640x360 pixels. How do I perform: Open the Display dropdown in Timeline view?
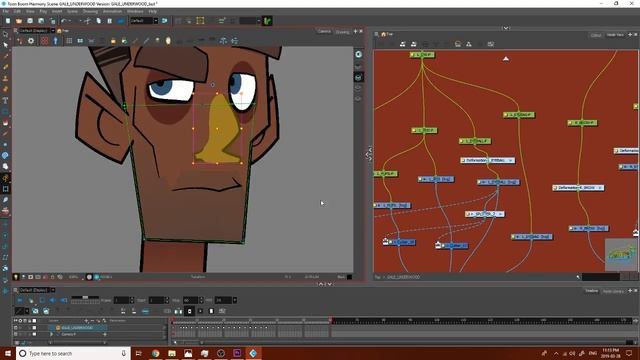(53, 290)
